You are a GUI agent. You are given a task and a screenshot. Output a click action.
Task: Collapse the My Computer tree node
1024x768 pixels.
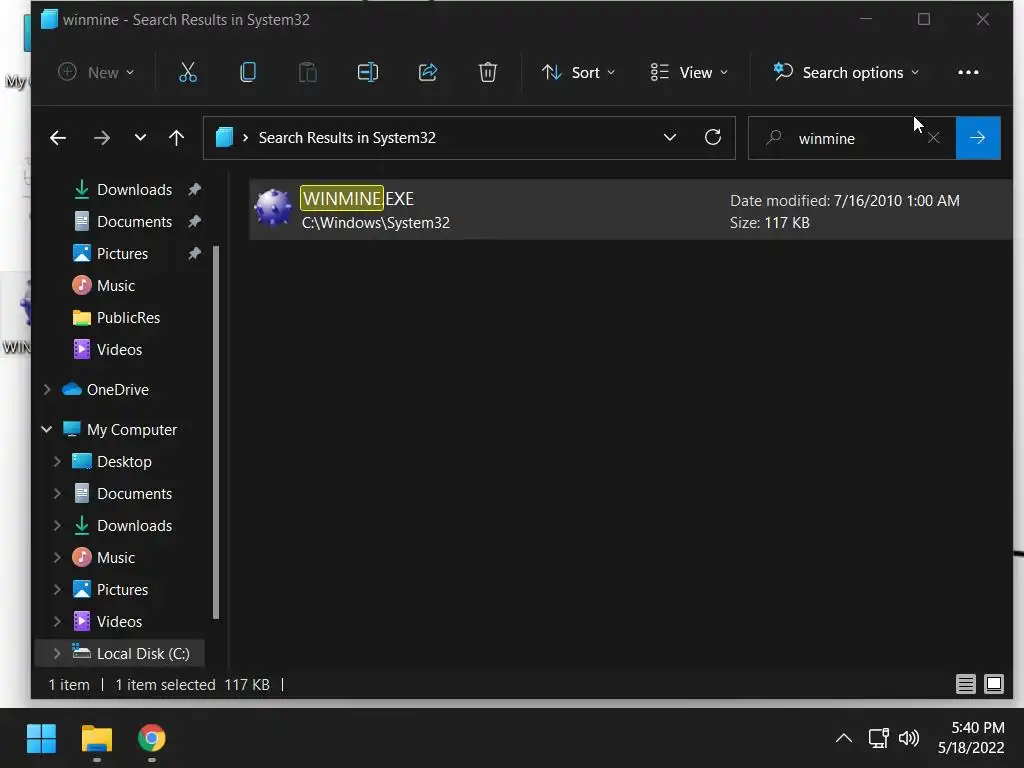47,430
